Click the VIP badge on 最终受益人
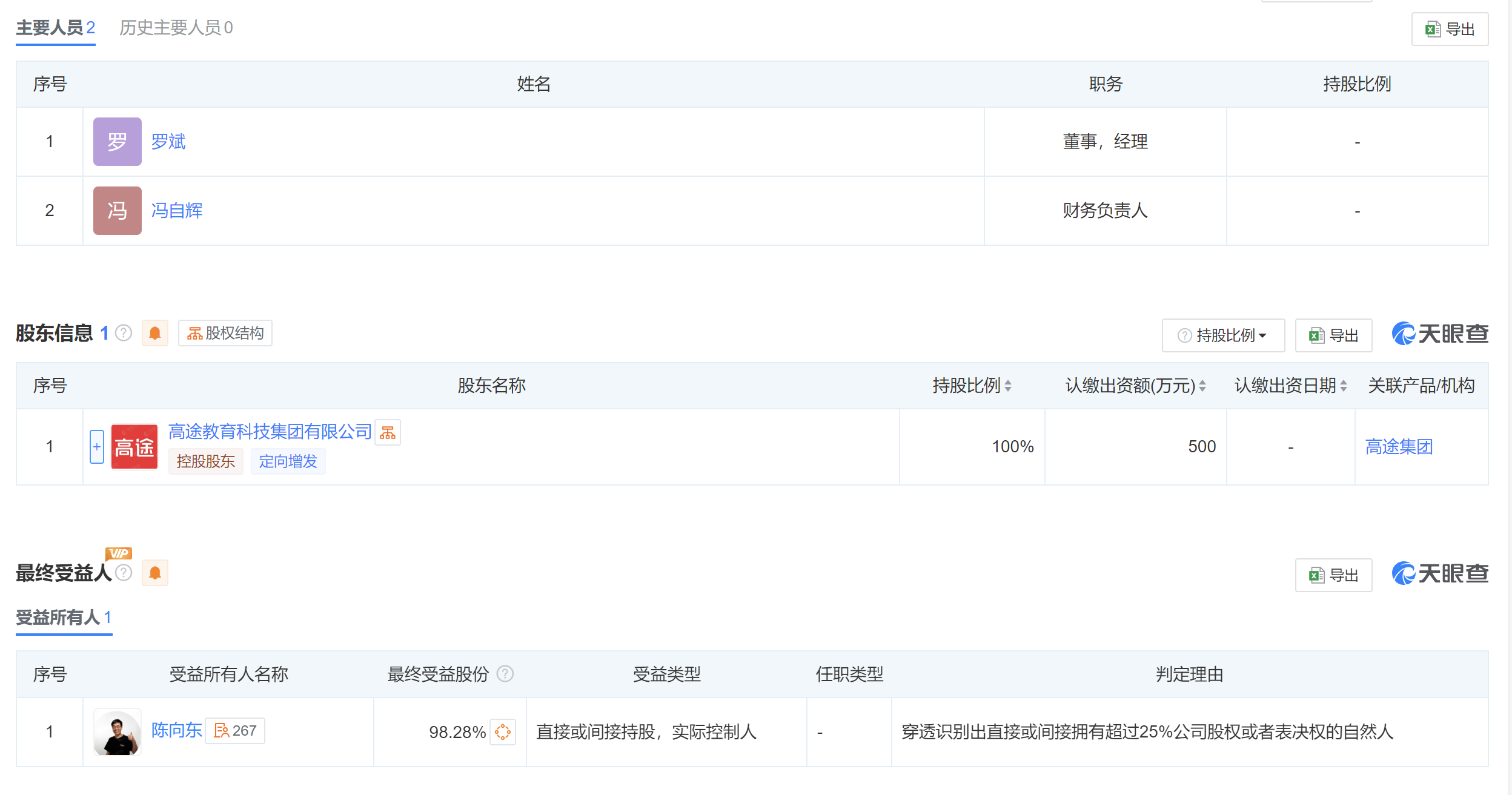 coord(119,553)
